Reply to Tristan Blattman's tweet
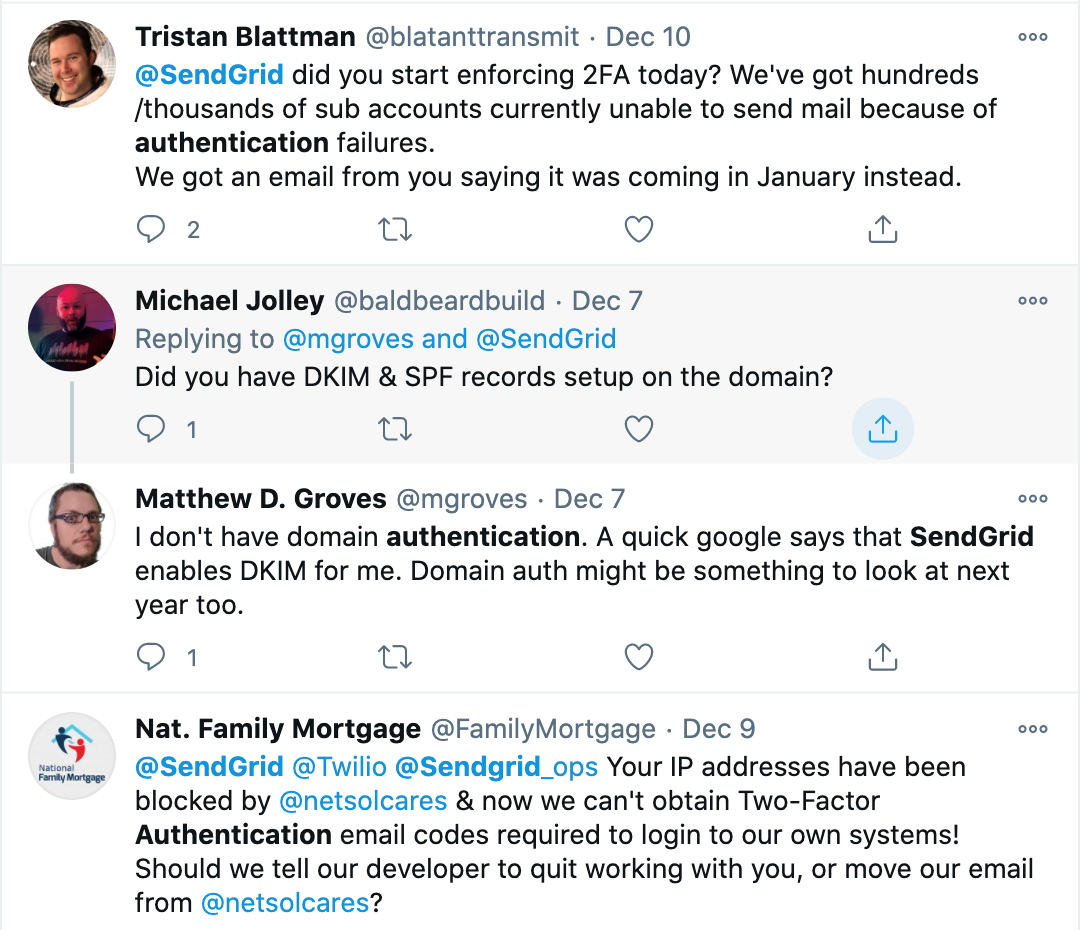 click(x=151, y=230)
